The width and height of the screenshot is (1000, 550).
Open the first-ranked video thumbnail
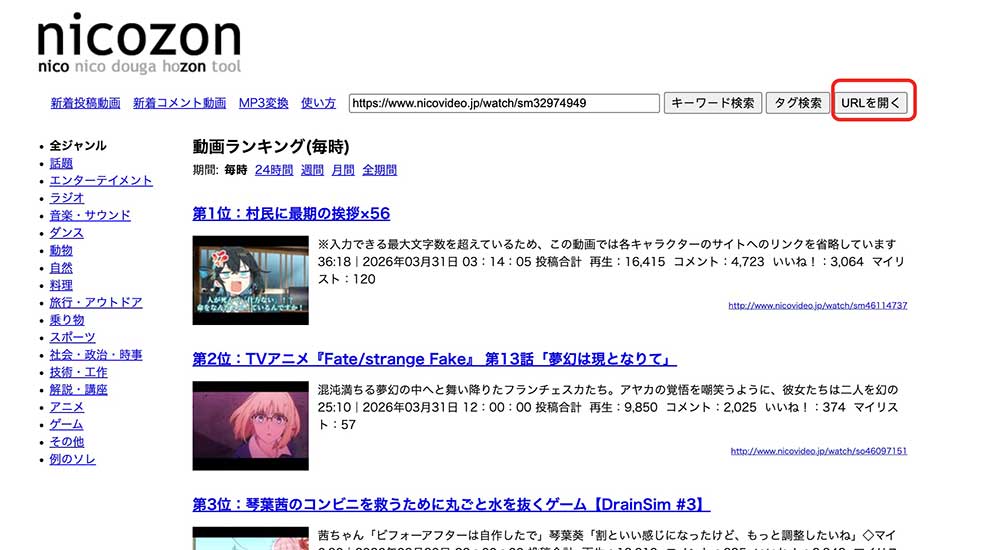tap(250, 280)
